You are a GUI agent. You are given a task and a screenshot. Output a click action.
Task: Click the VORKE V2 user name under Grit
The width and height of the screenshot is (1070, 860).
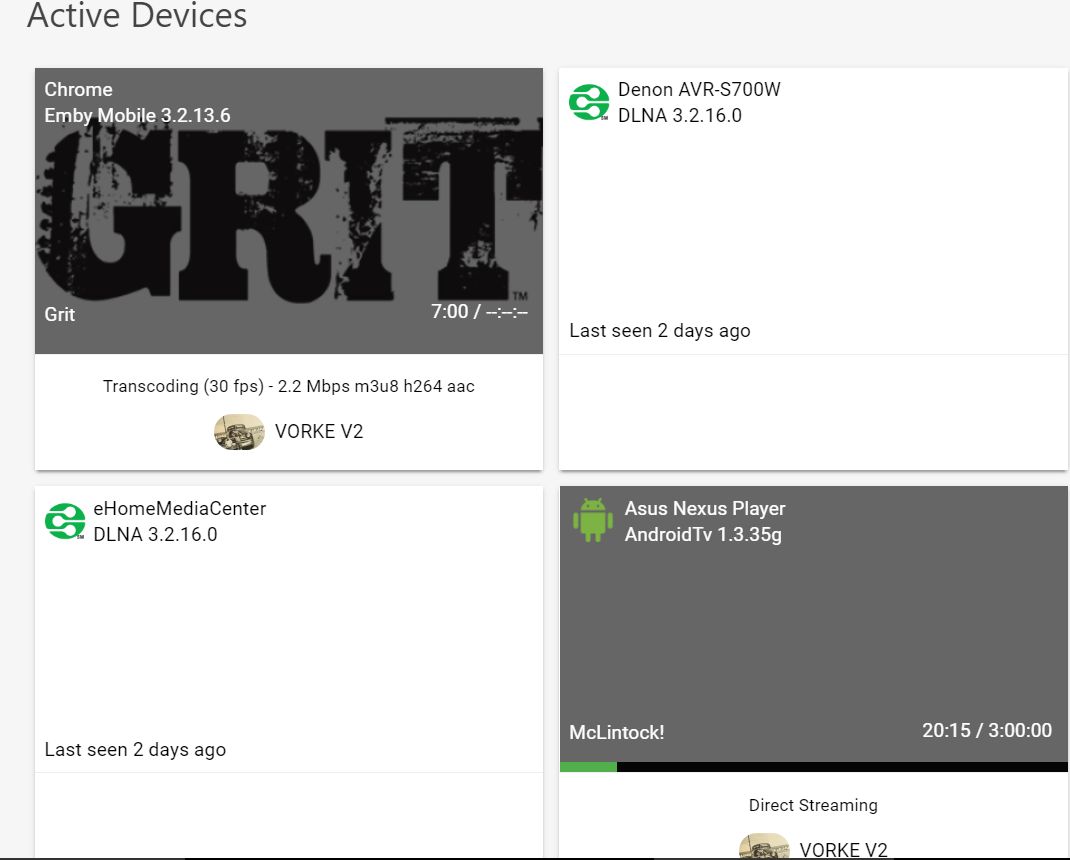319,431
